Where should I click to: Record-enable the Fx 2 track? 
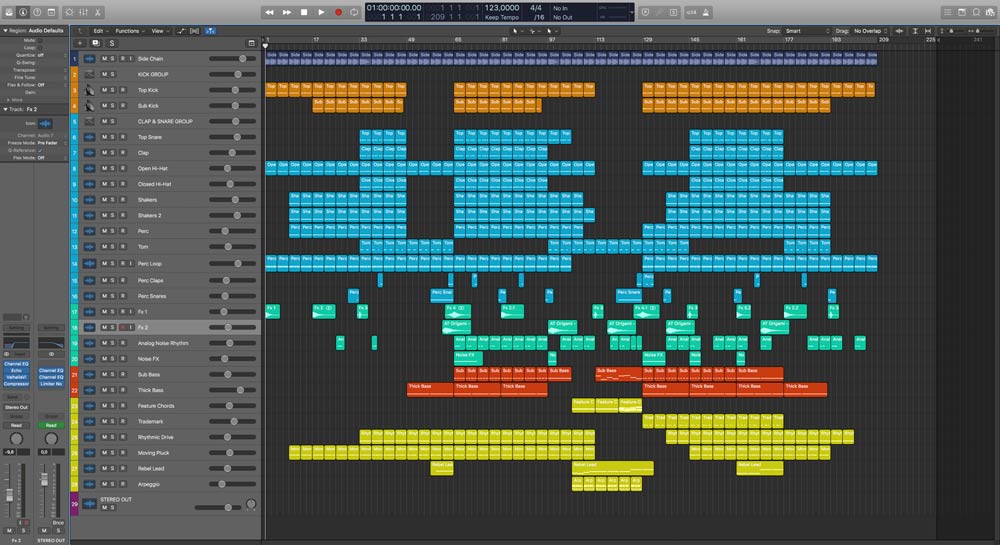point(122,327)
